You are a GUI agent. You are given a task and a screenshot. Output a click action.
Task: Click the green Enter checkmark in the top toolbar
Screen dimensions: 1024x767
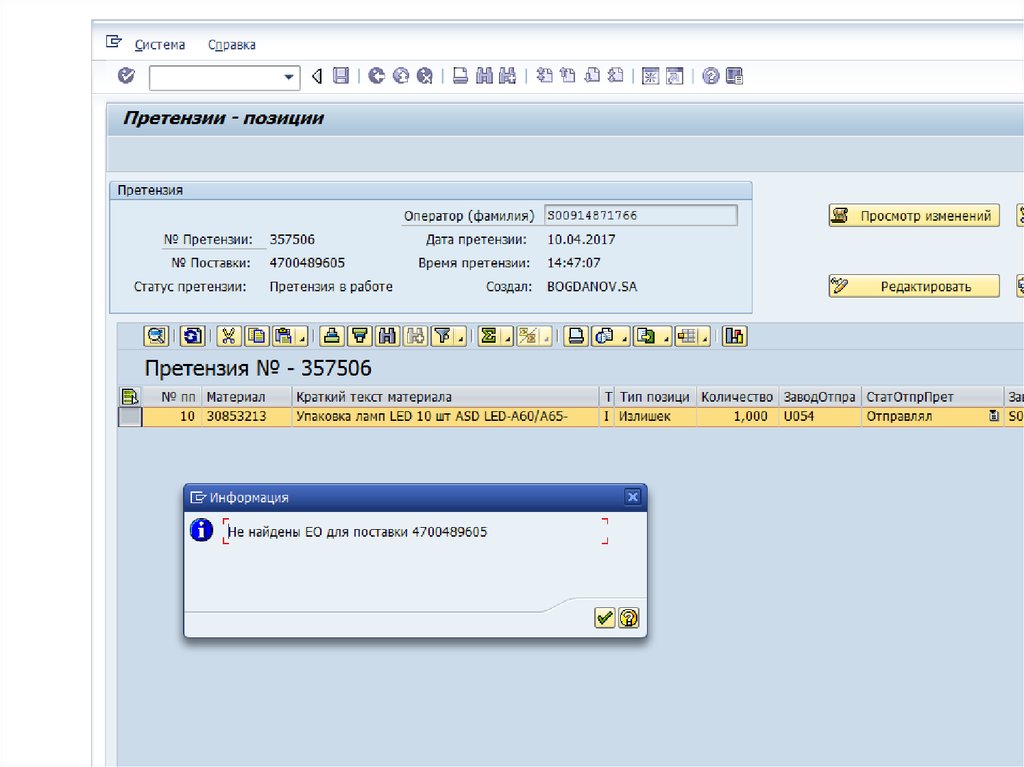(x=126, y=76)
